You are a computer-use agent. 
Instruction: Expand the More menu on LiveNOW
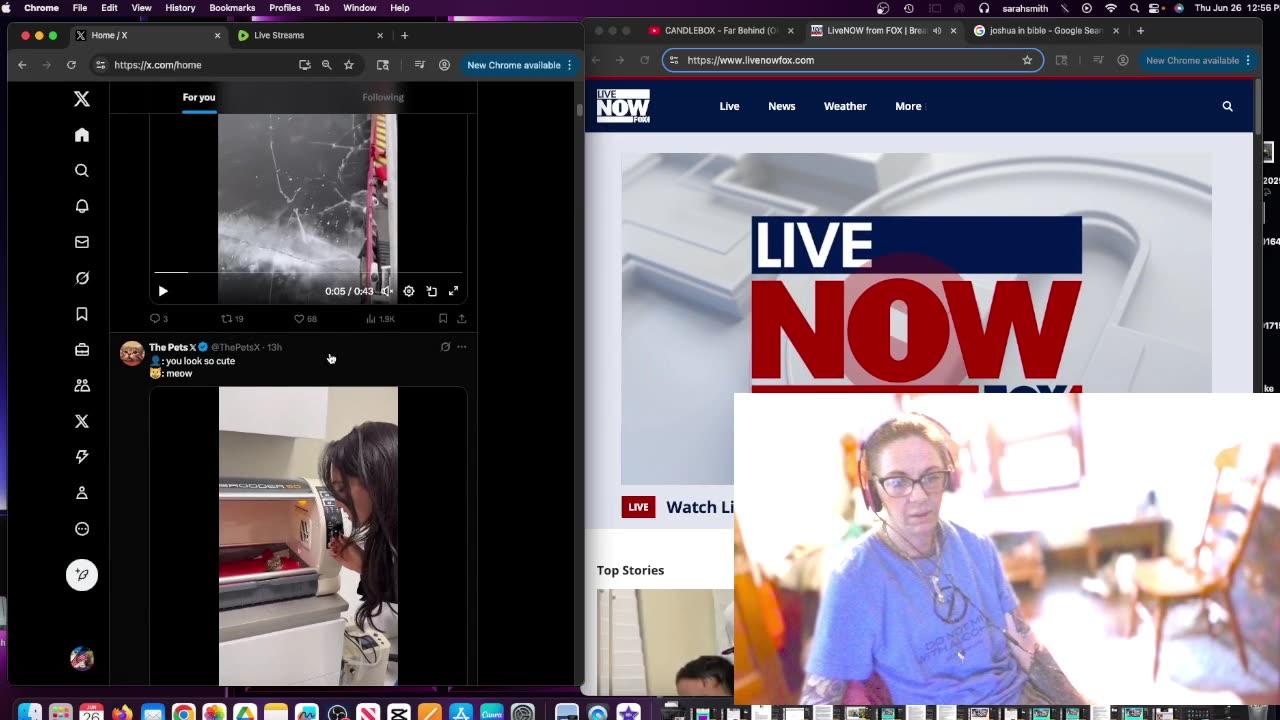click(909, 106)
